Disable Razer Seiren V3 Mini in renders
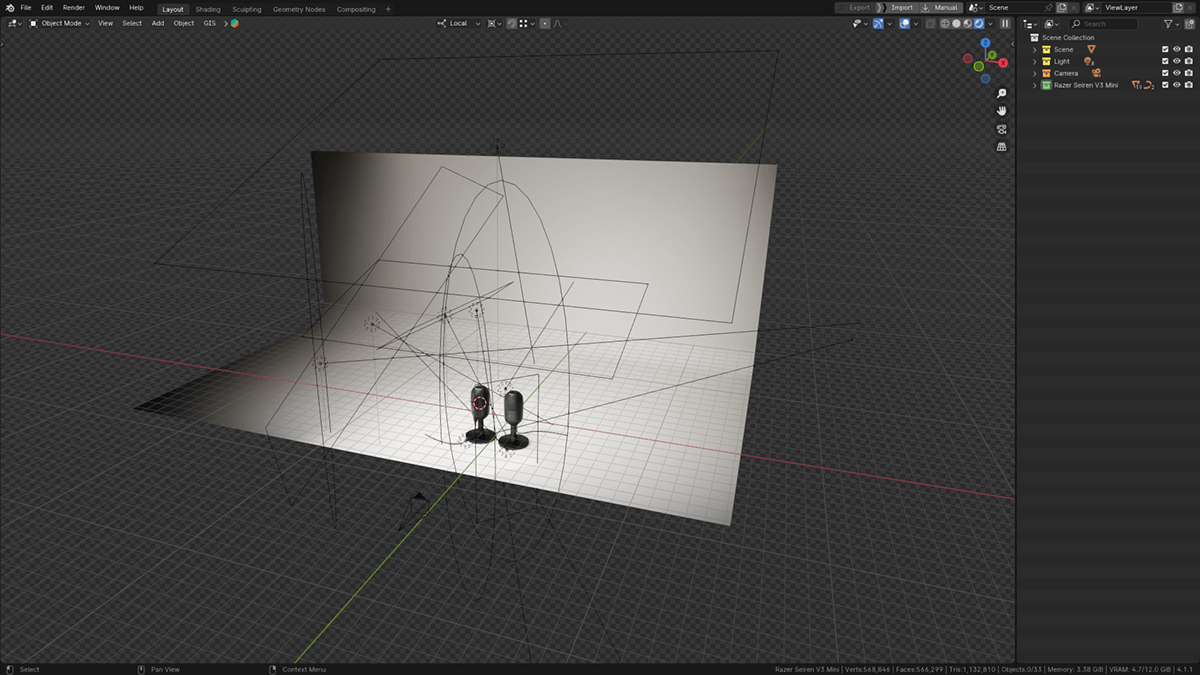The image size is (1200, 675). (x=1189, y=85)
